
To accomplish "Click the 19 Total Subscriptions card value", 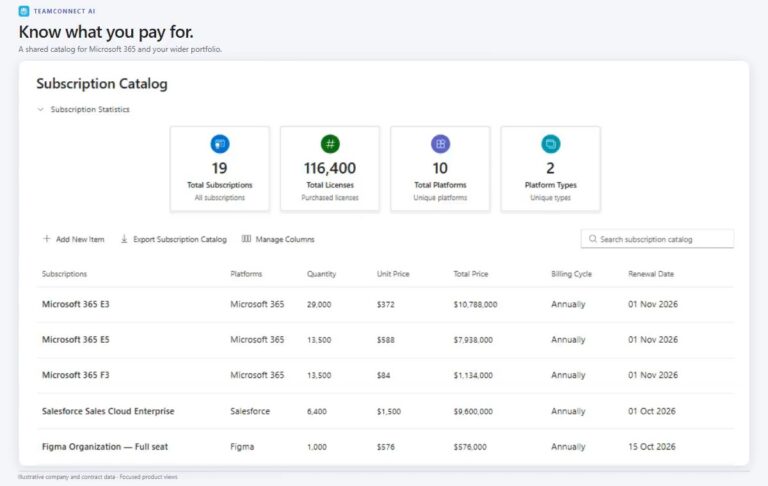I will coord(219,168).
